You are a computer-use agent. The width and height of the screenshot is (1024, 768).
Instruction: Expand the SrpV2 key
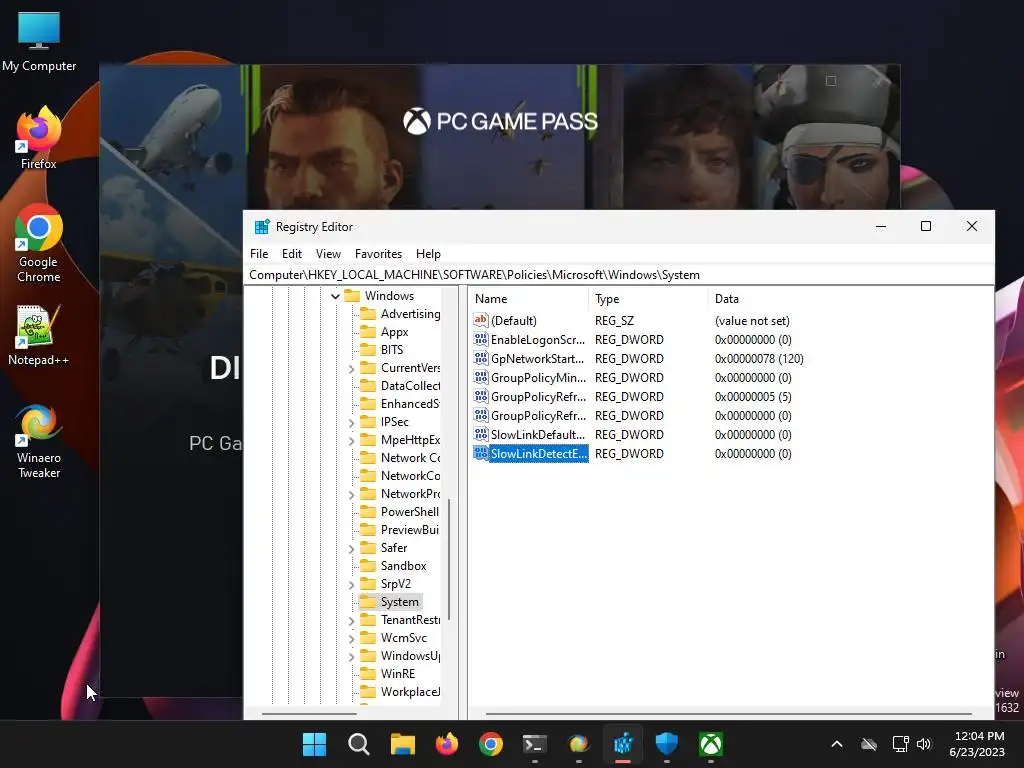pyautogui.click(x=351, y=585)
